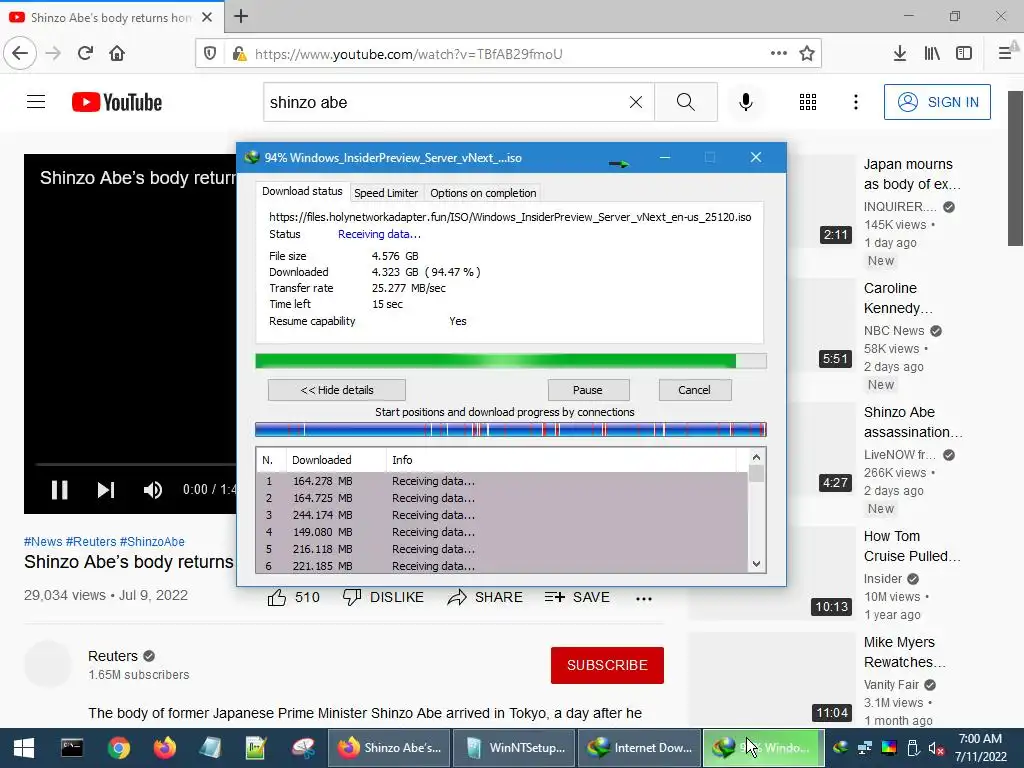Mute the video player volume

tap(153, 490)
